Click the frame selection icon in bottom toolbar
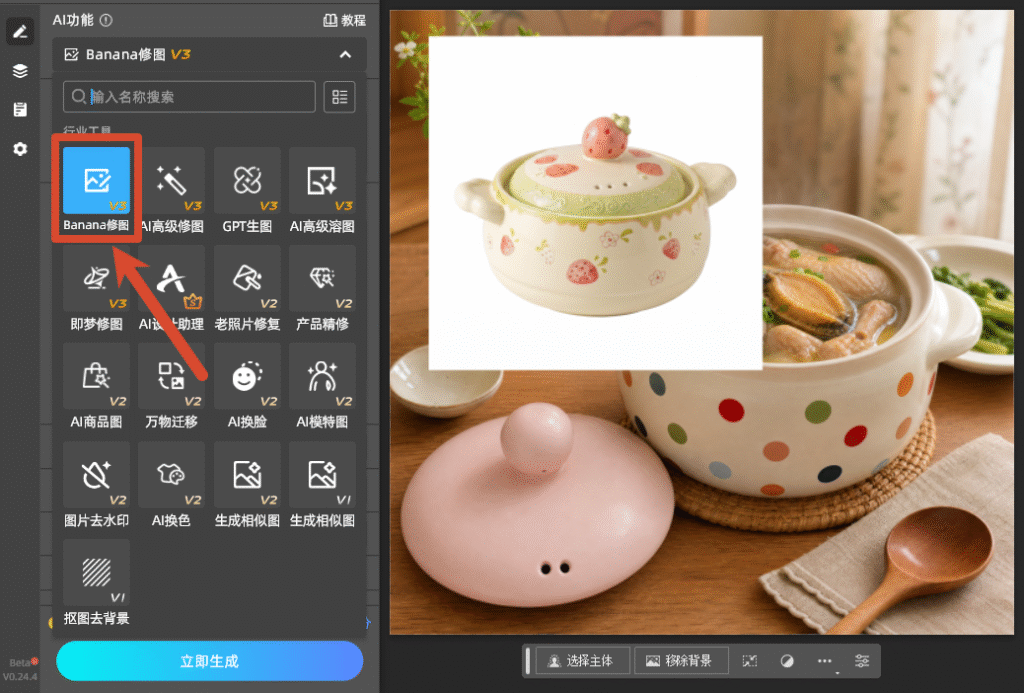 pyautogui.click(x=750, y=661)
